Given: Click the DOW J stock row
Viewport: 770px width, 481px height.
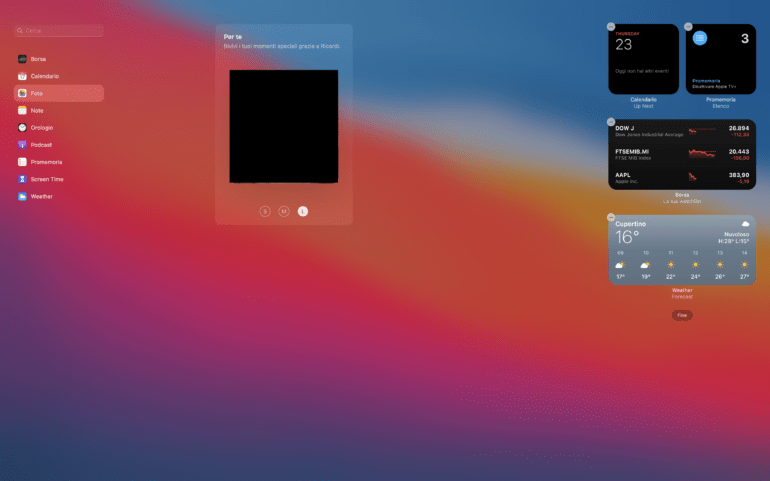Looking at the screenshot, I should pos(682,131).
